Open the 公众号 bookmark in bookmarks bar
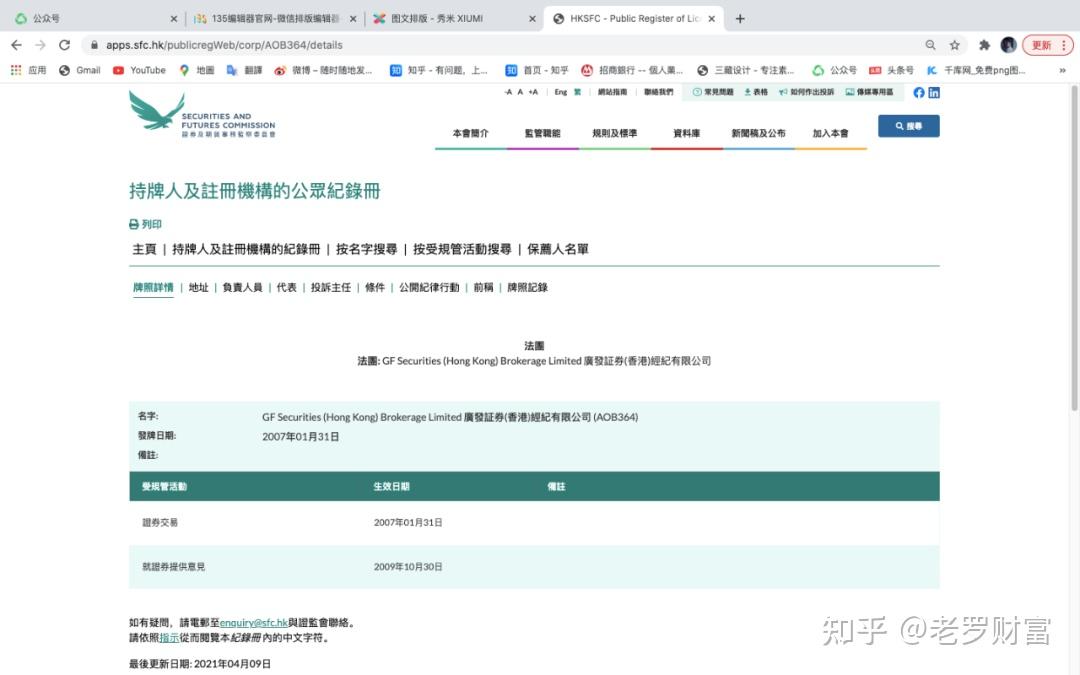 pyautogui.click(x=834, y=70)
